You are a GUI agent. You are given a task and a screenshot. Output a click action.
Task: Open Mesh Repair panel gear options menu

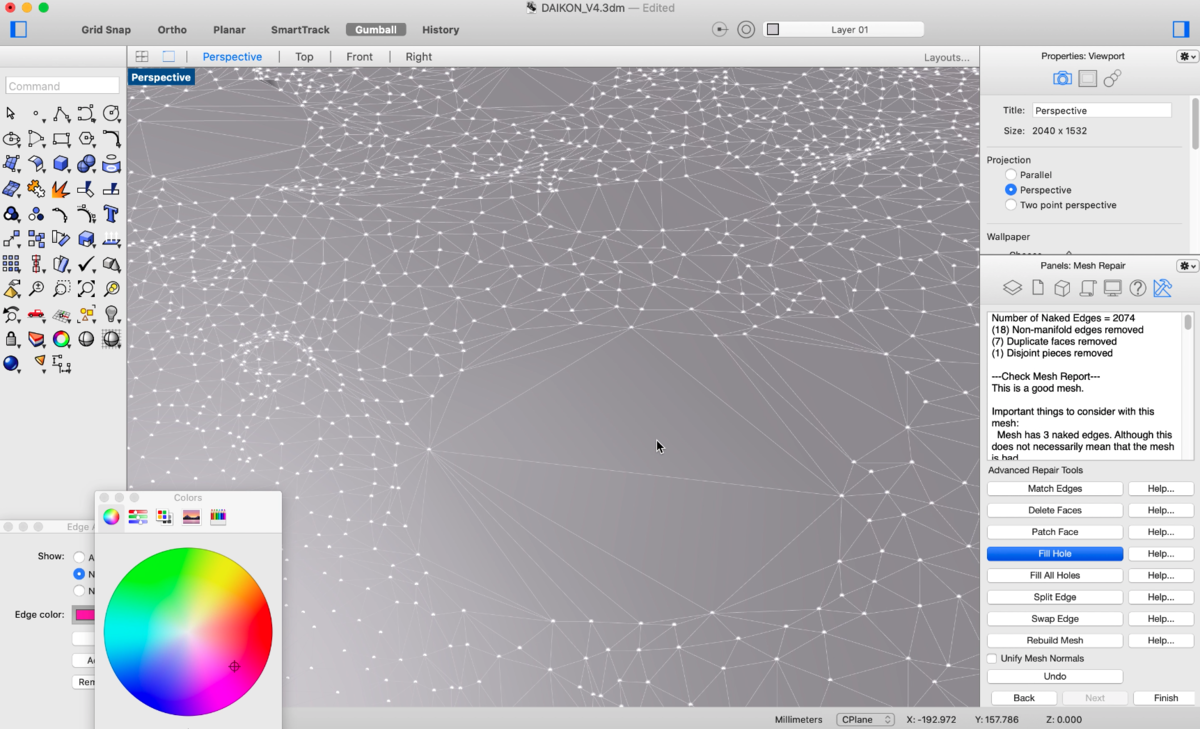click(1187, 266)
